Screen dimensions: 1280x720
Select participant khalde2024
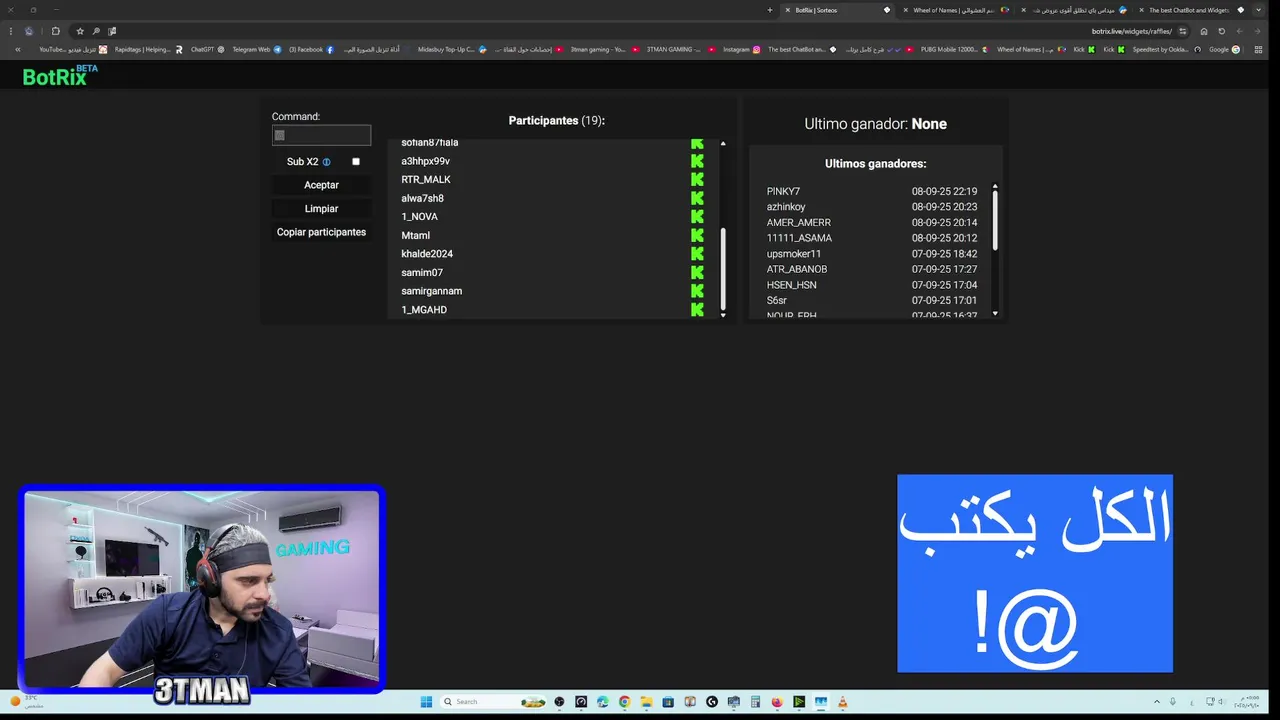point(427,254)
